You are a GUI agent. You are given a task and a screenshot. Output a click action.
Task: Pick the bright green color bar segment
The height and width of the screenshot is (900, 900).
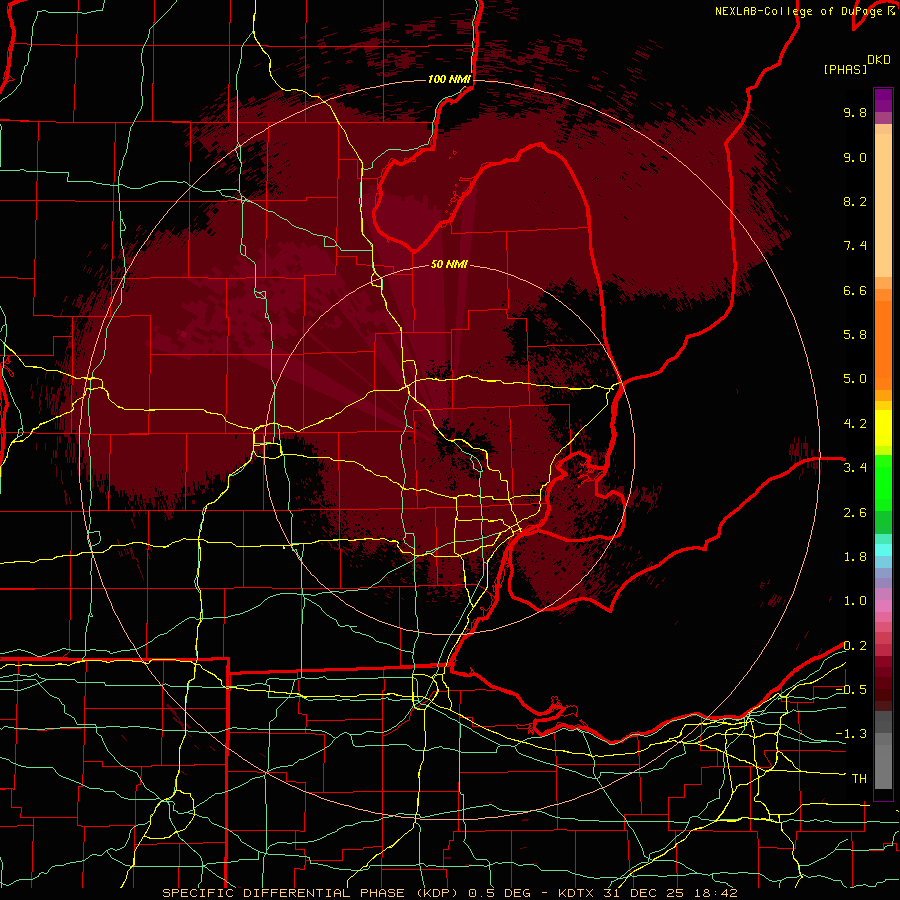click(883, 482)
